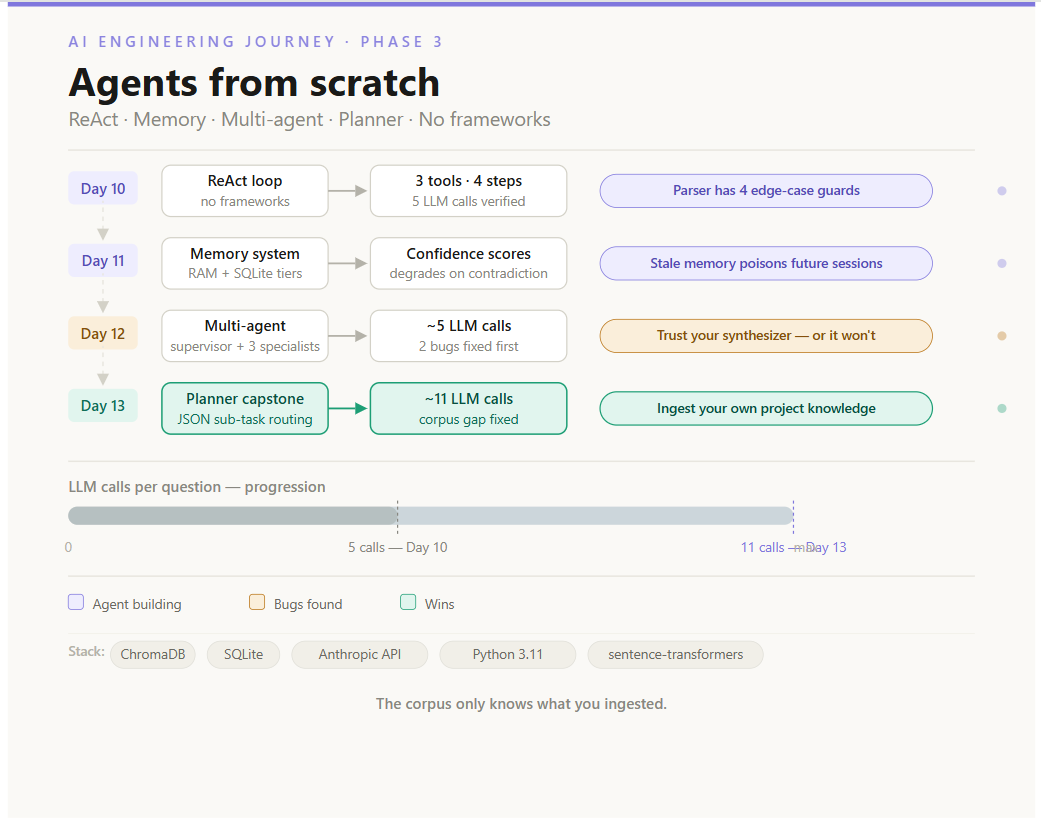Click the purple dot beside Stale memory pill

pyautogui.click(x=1002, y=264)
